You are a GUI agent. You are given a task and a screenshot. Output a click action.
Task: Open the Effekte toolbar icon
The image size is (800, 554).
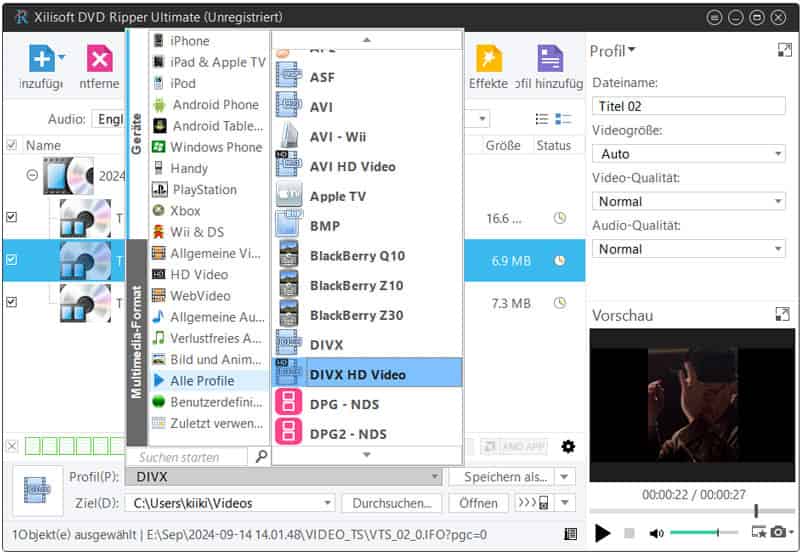tap(488, 58)
